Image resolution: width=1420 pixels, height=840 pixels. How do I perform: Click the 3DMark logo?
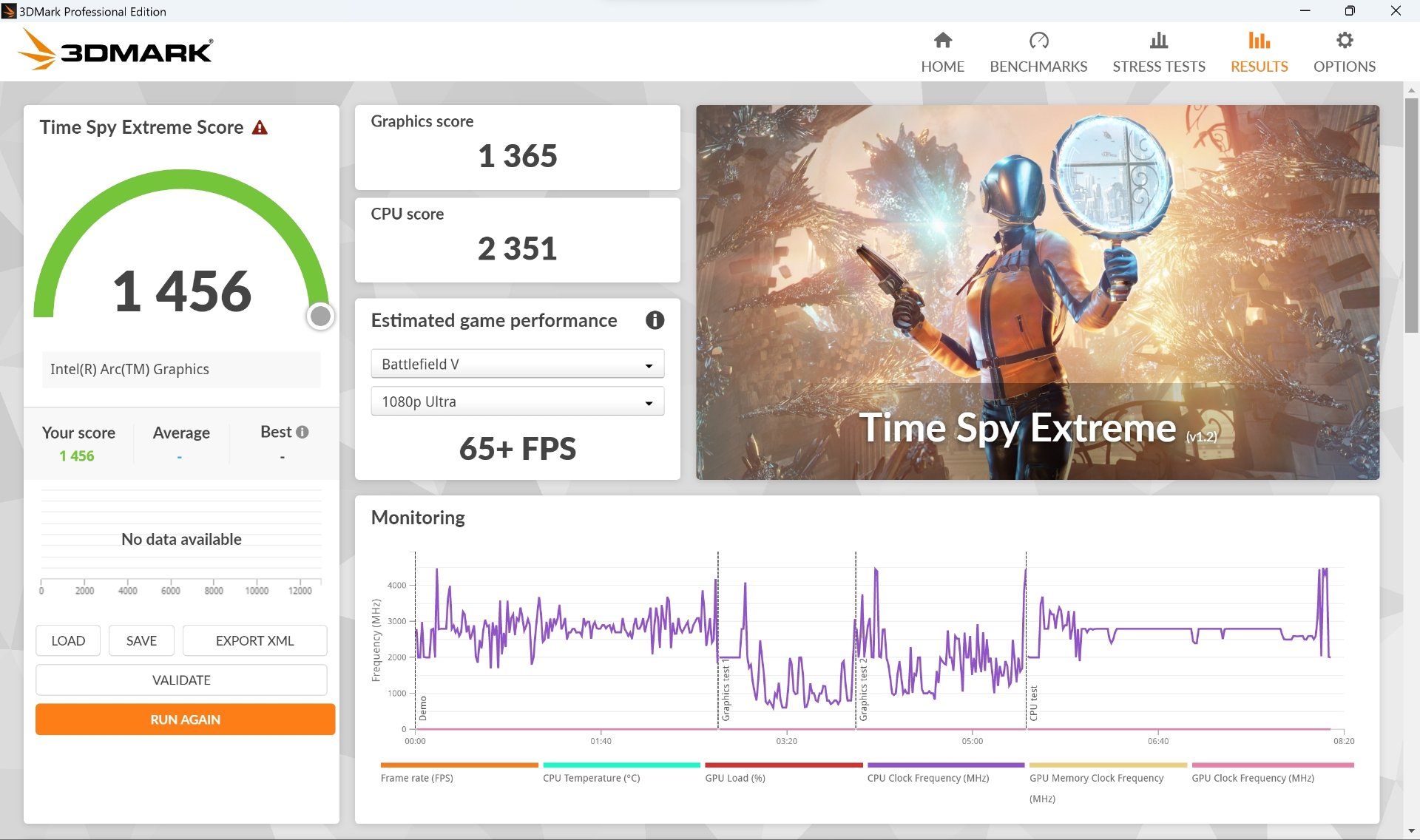(115, 50)
